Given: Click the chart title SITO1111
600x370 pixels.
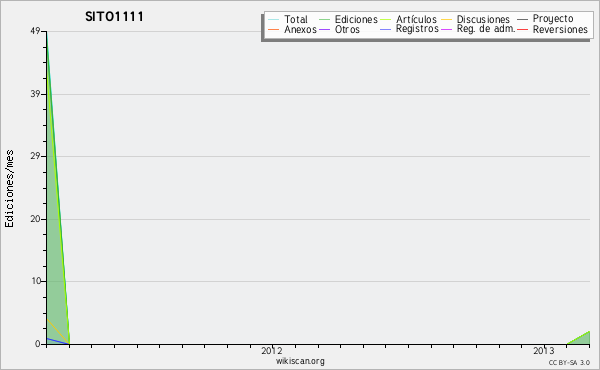Looking at the screenshot, I should 114,17.
